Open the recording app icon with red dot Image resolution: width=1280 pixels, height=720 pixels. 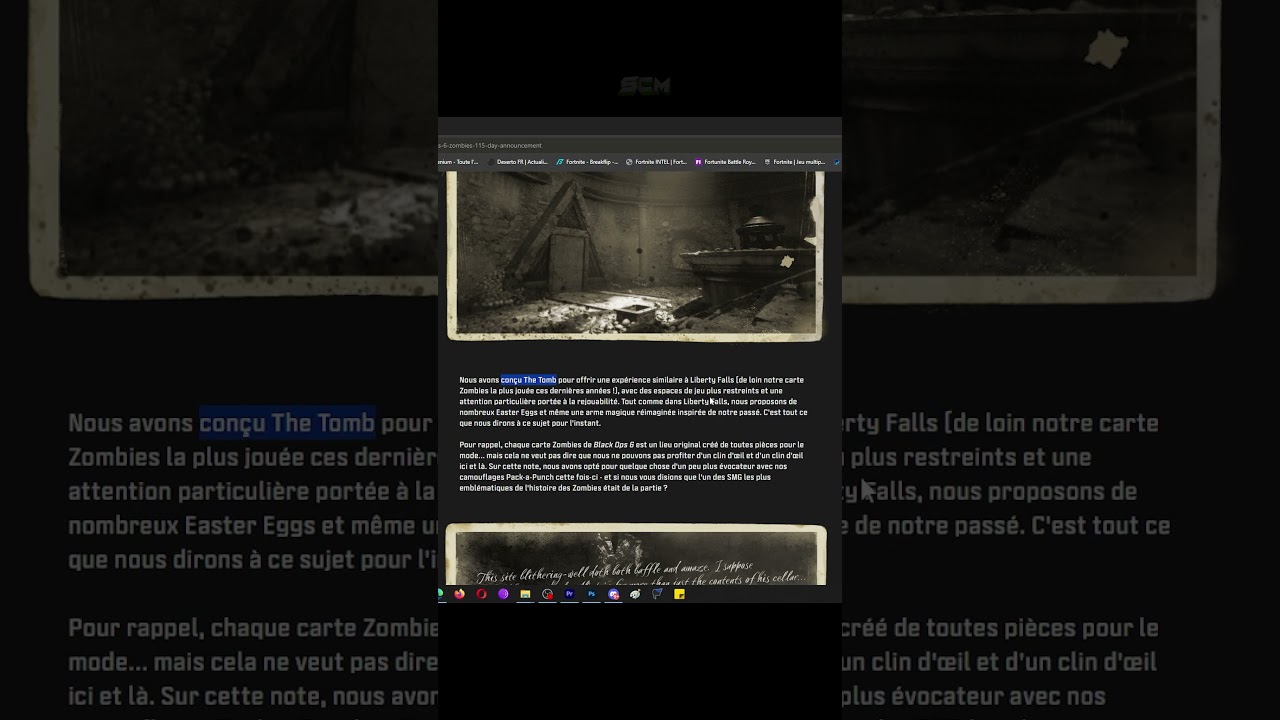[547, 594]
